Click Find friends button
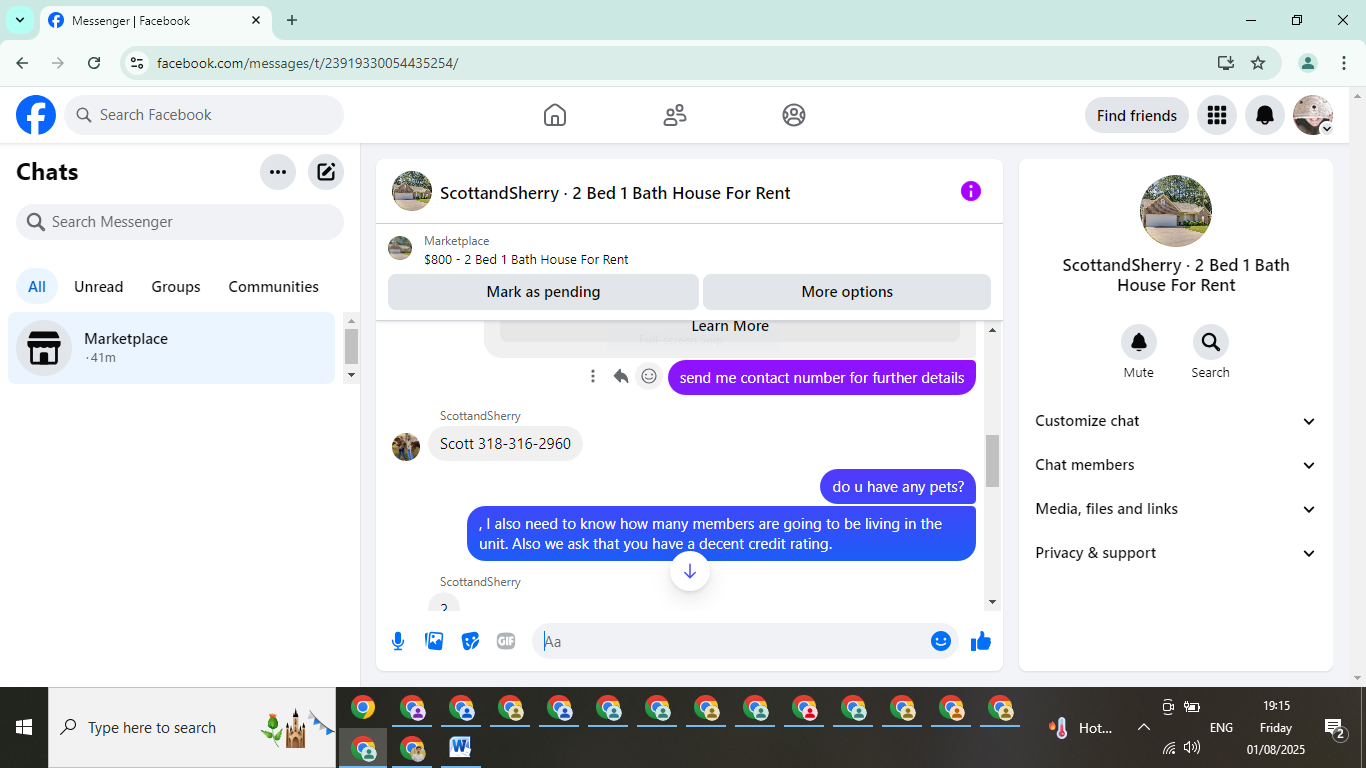Viewport: 1366px width, 768px height. click(x=1137, y=115)
